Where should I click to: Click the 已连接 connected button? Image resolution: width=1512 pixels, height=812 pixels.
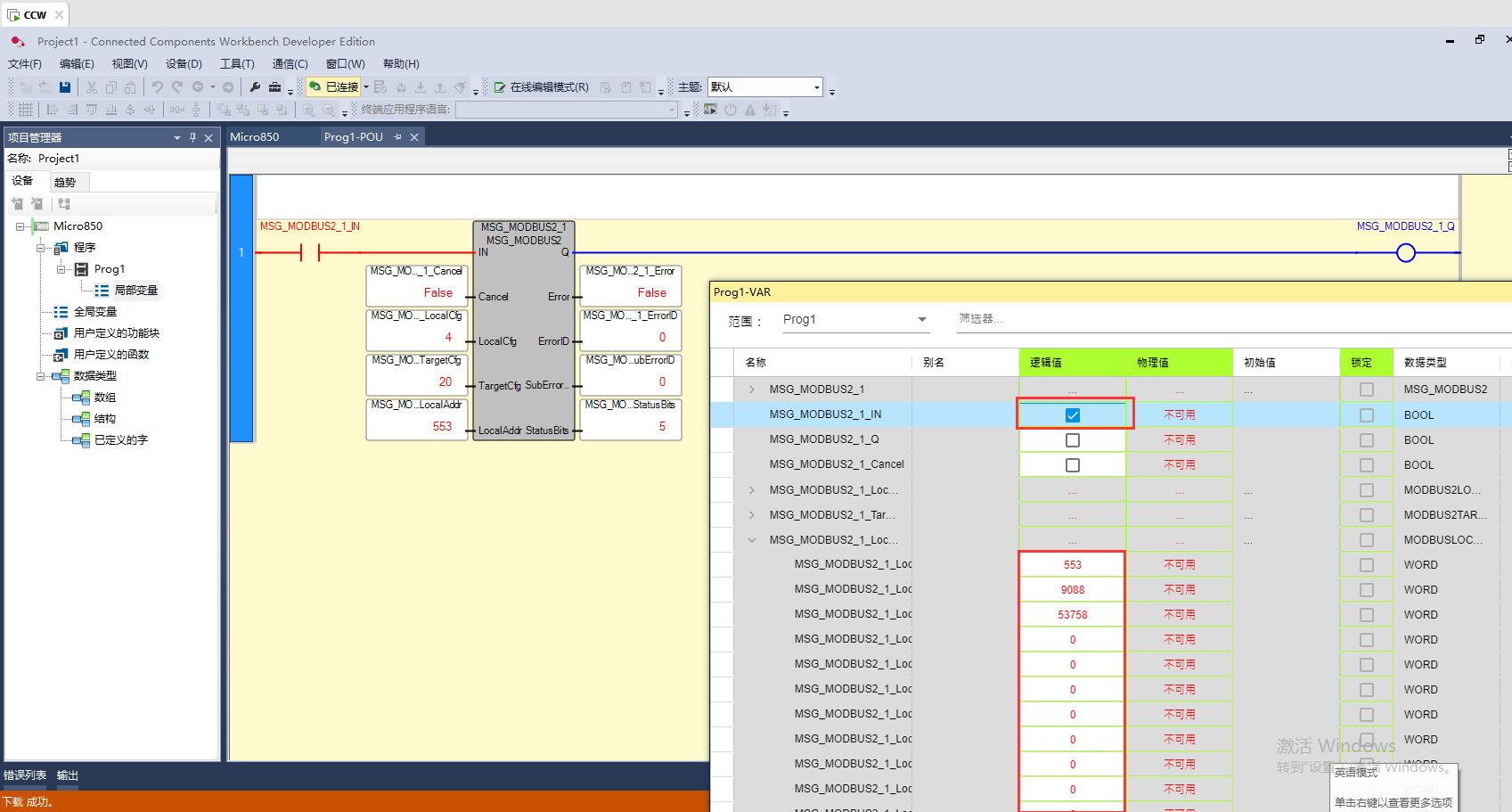click(x=334, y=87)
